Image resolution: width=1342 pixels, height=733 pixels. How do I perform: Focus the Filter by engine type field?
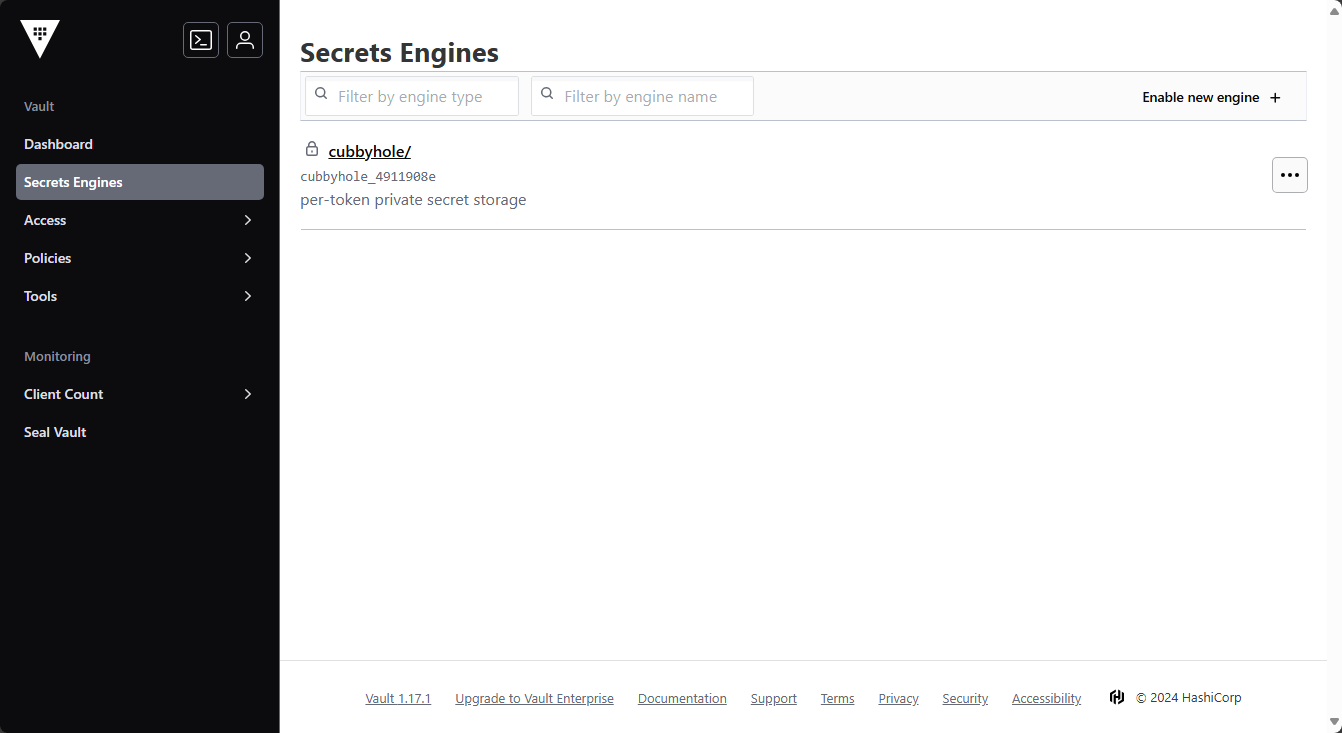tap(412, 96)
